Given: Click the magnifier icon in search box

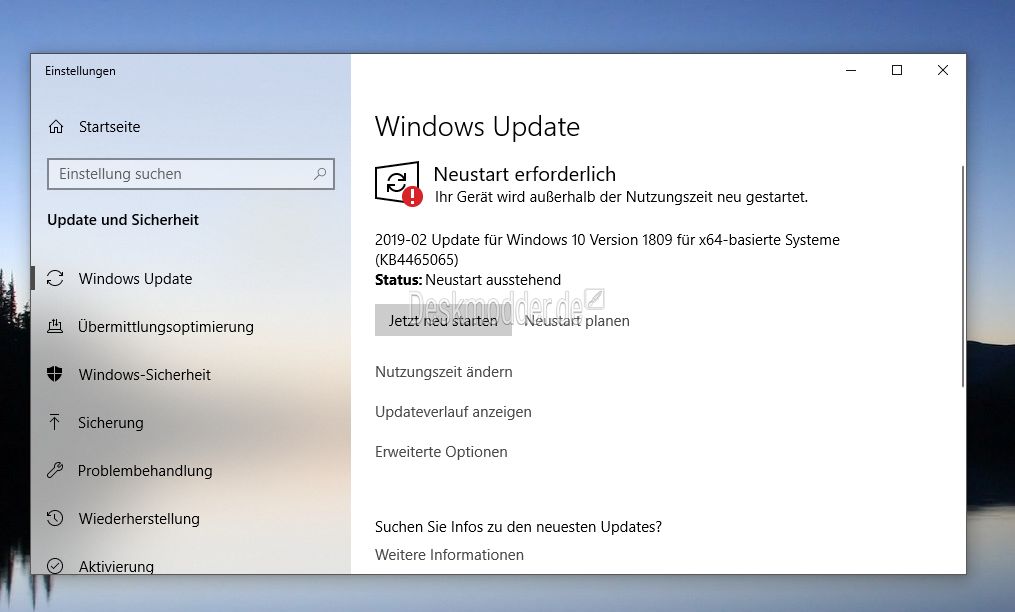Looking at the screenshot, I should tap(320, 174).
